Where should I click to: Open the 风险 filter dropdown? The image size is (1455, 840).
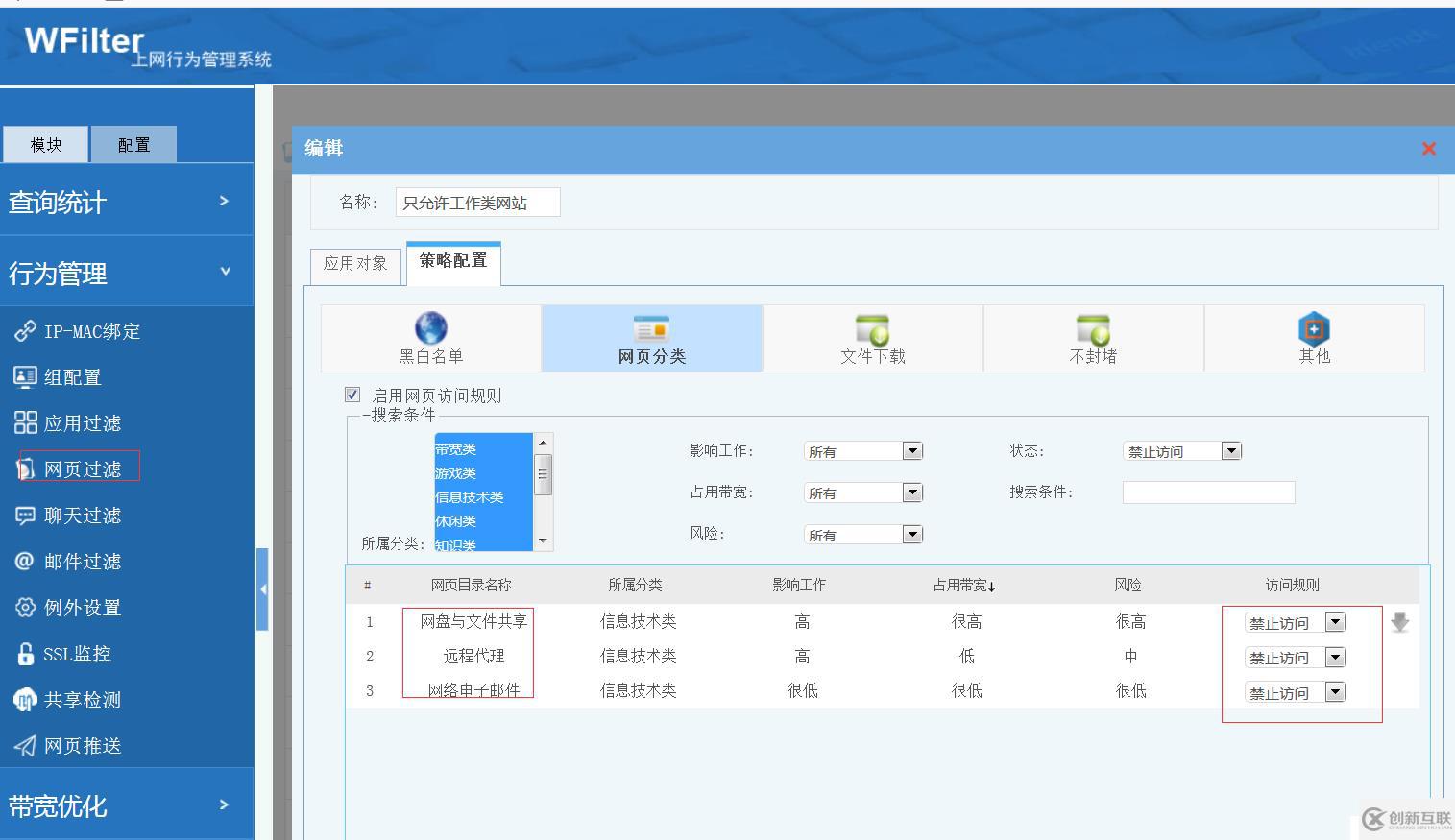click(x=863, y=535)
